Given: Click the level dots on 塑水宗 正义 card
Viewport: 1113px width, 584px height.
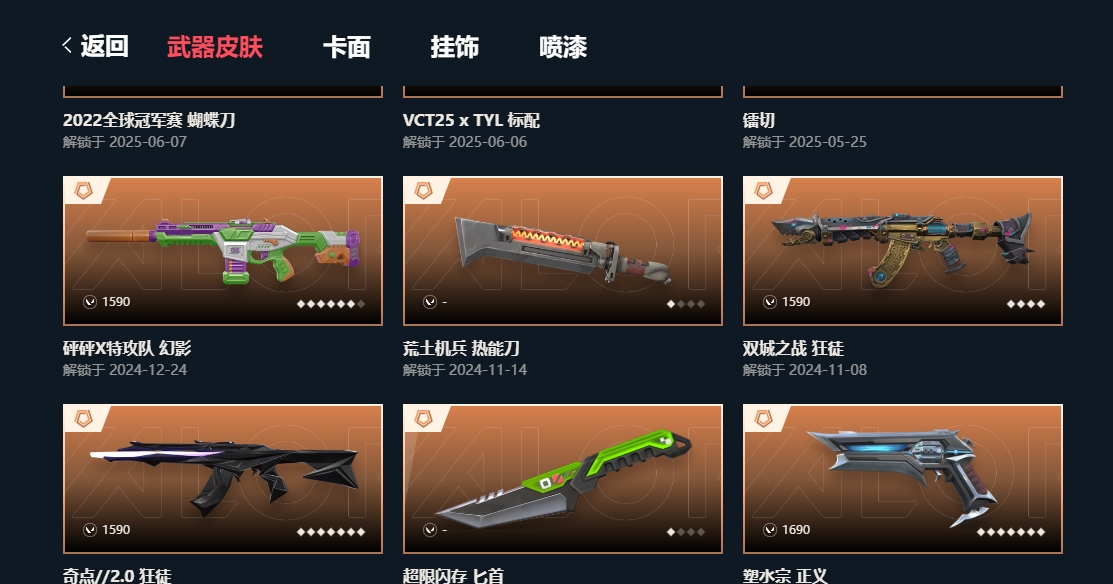Looking at the screenshot, I should click(1011, 531).
